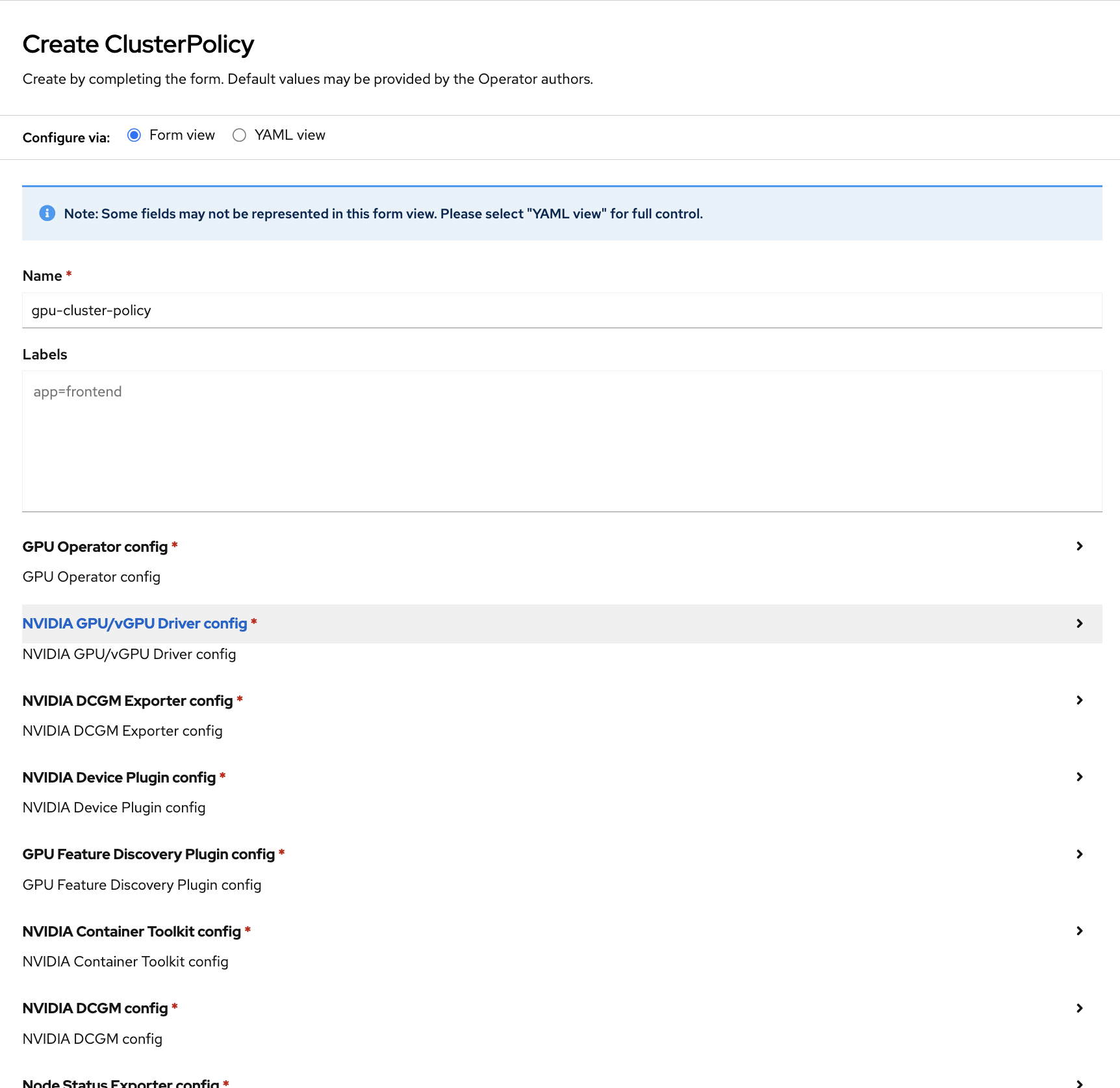Click Node Status Exporter config chevron

click(1079, 1083)
